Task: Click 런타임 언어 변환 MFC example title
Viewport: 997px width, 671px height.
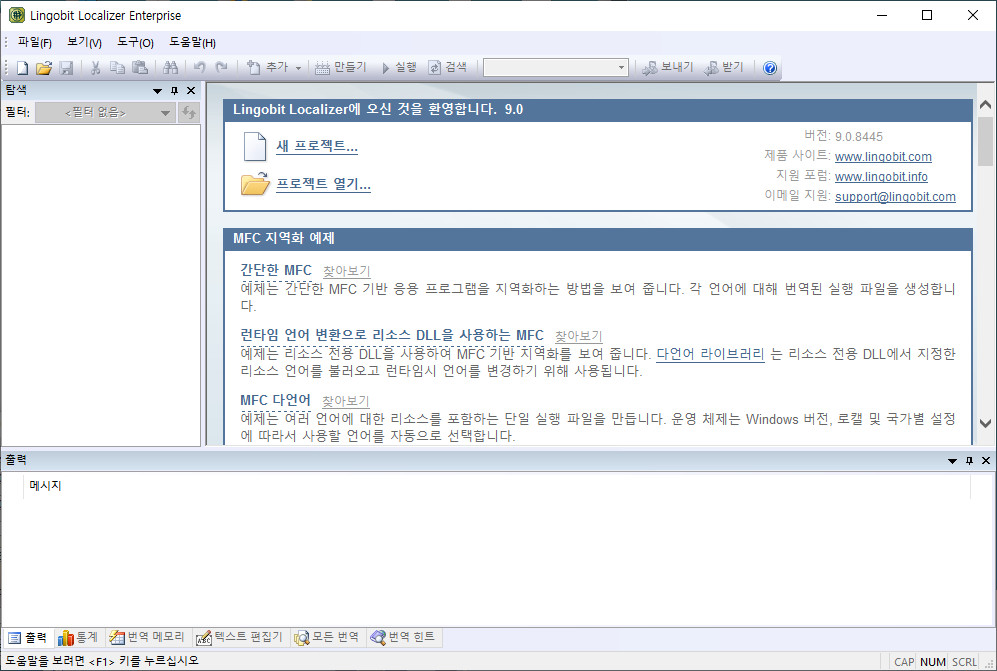Action: (392, 335)
